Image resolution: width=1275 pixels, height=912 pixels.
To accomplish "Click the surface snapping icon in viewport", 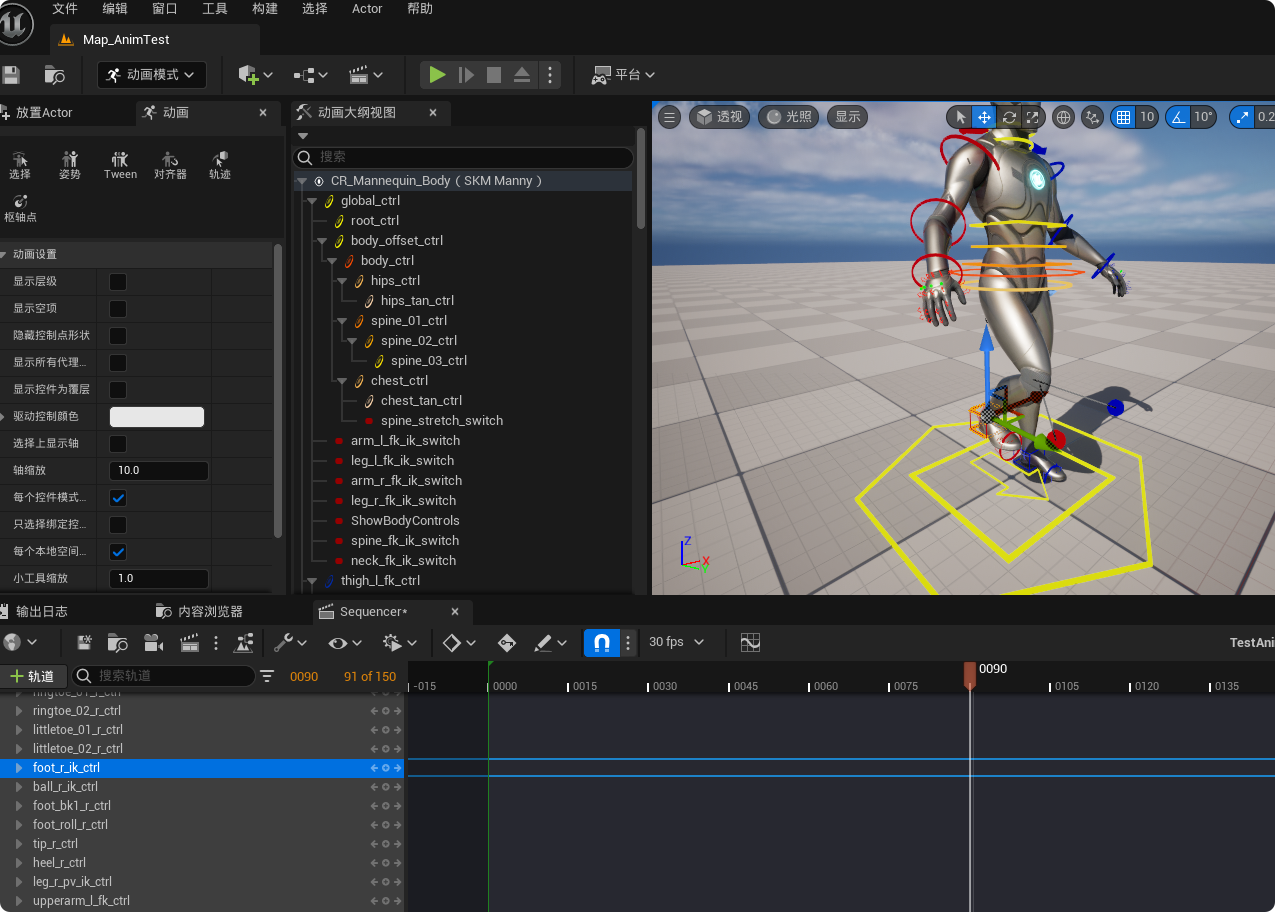I will click(x=1092, y=117).
